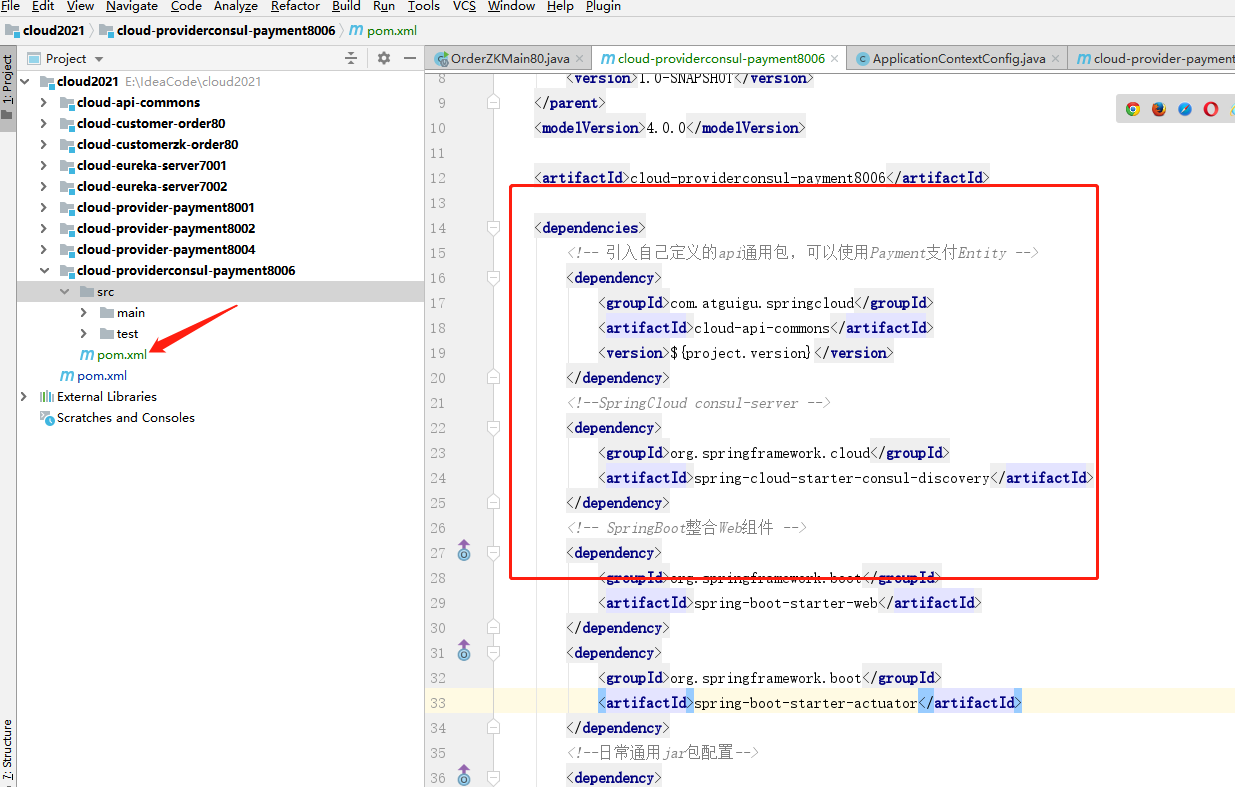The image size is (1235, 787).
Task: Click gutter dependency icon at line 36
Action: click(464, 776)
